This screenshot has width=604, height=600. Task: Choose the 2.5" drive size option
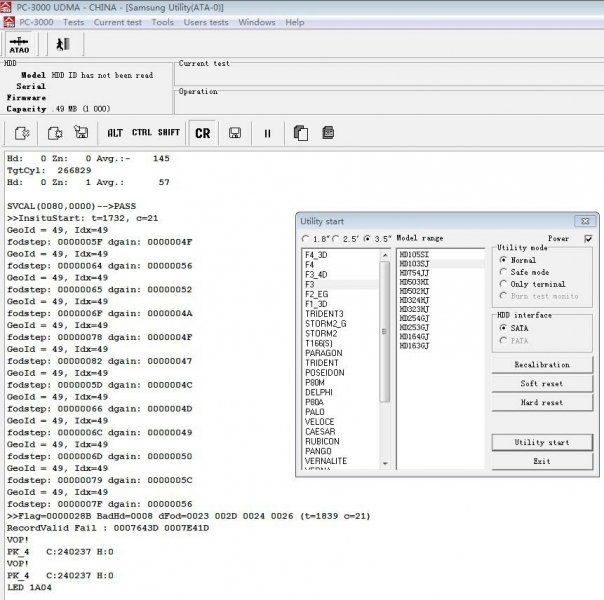[337, 239]
